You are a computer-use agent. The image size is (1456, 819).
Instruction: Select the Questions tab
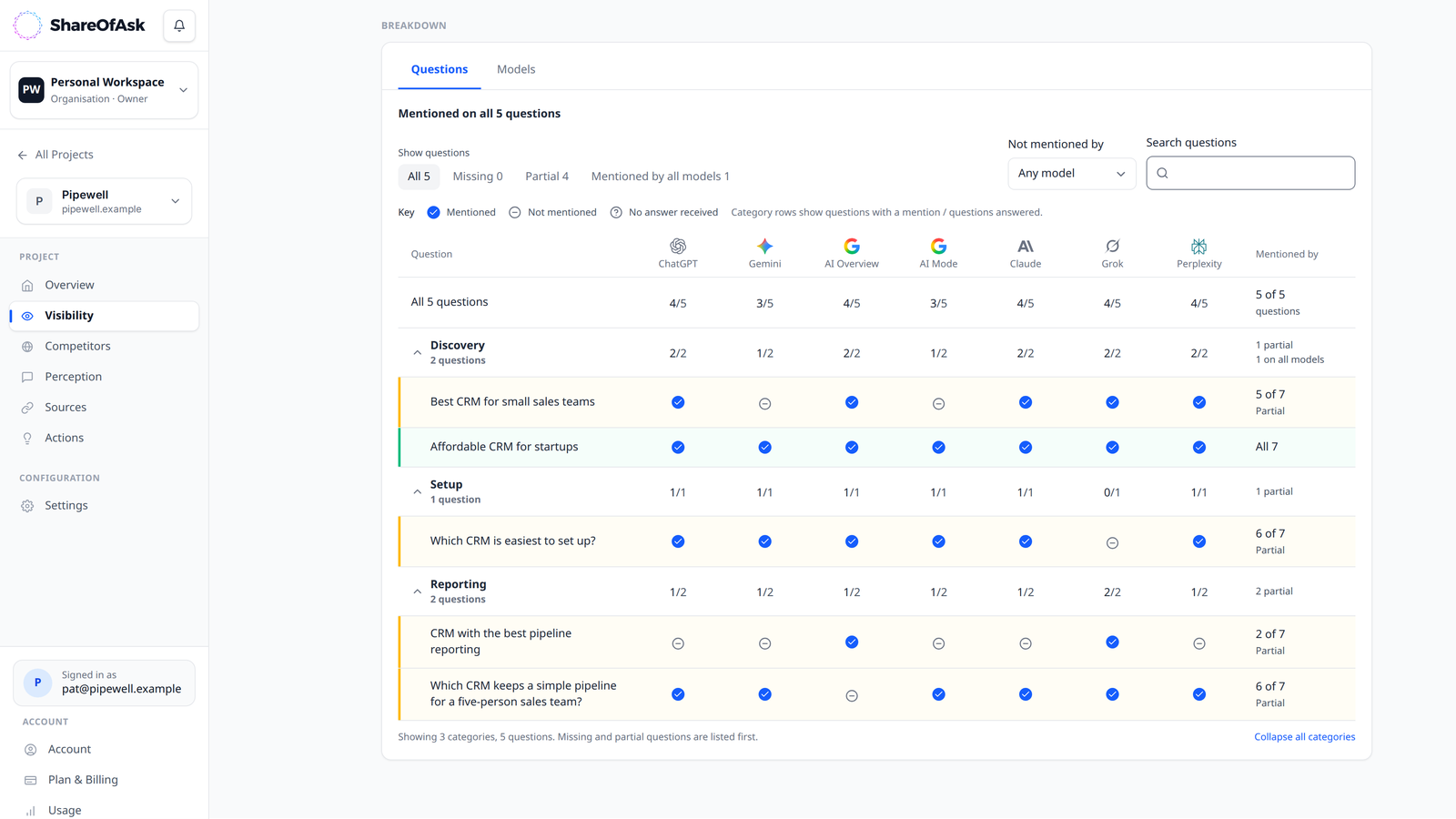click(440, 69)
